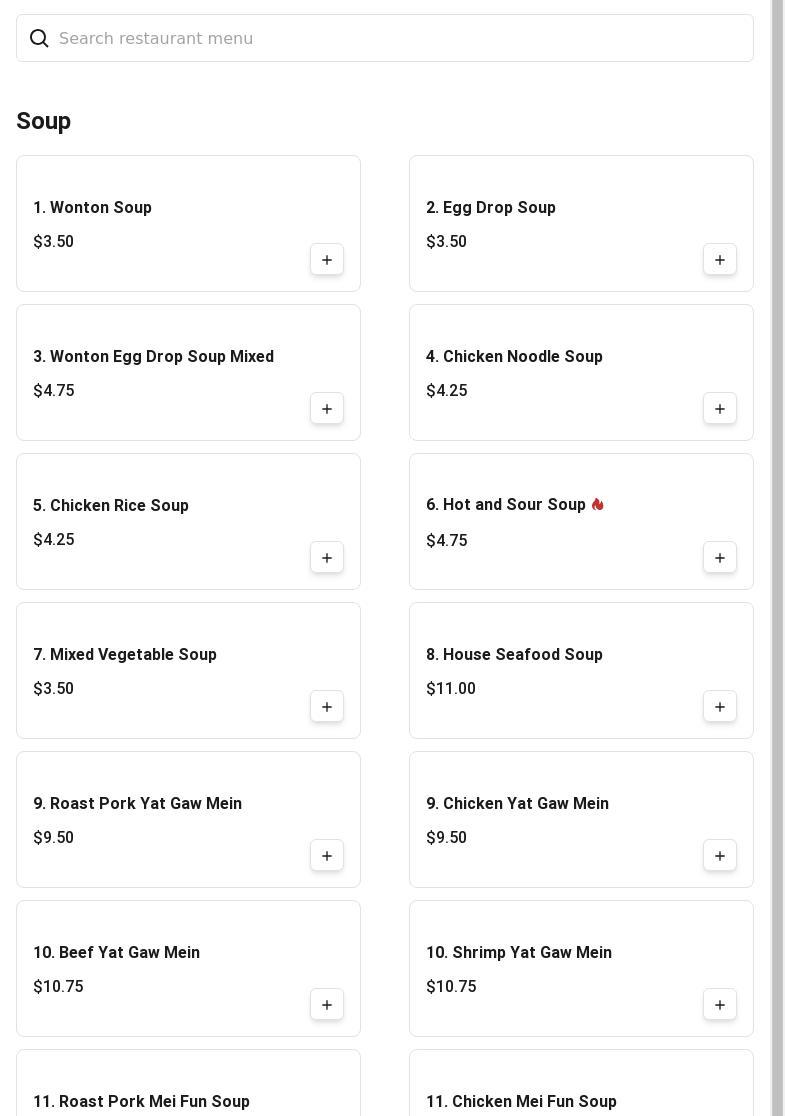Add Chicken Yat Gaw Mein to cart

(720, 856)
